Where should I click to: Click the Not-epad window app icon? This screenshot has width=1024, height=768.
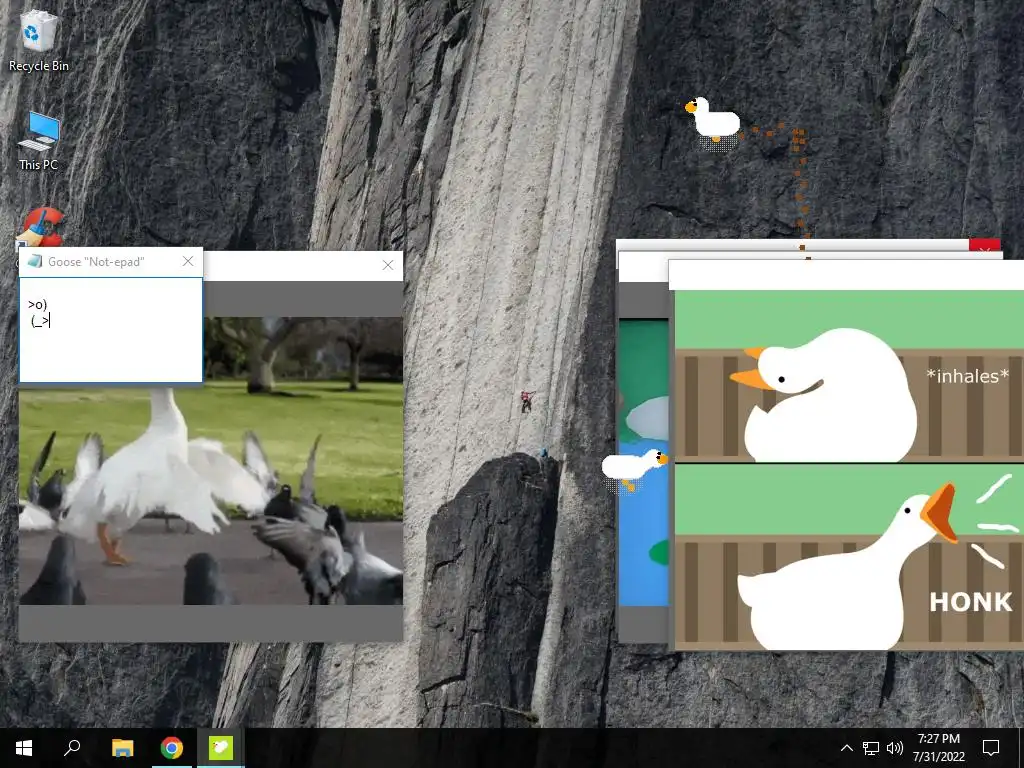click(x=35, y=261)
